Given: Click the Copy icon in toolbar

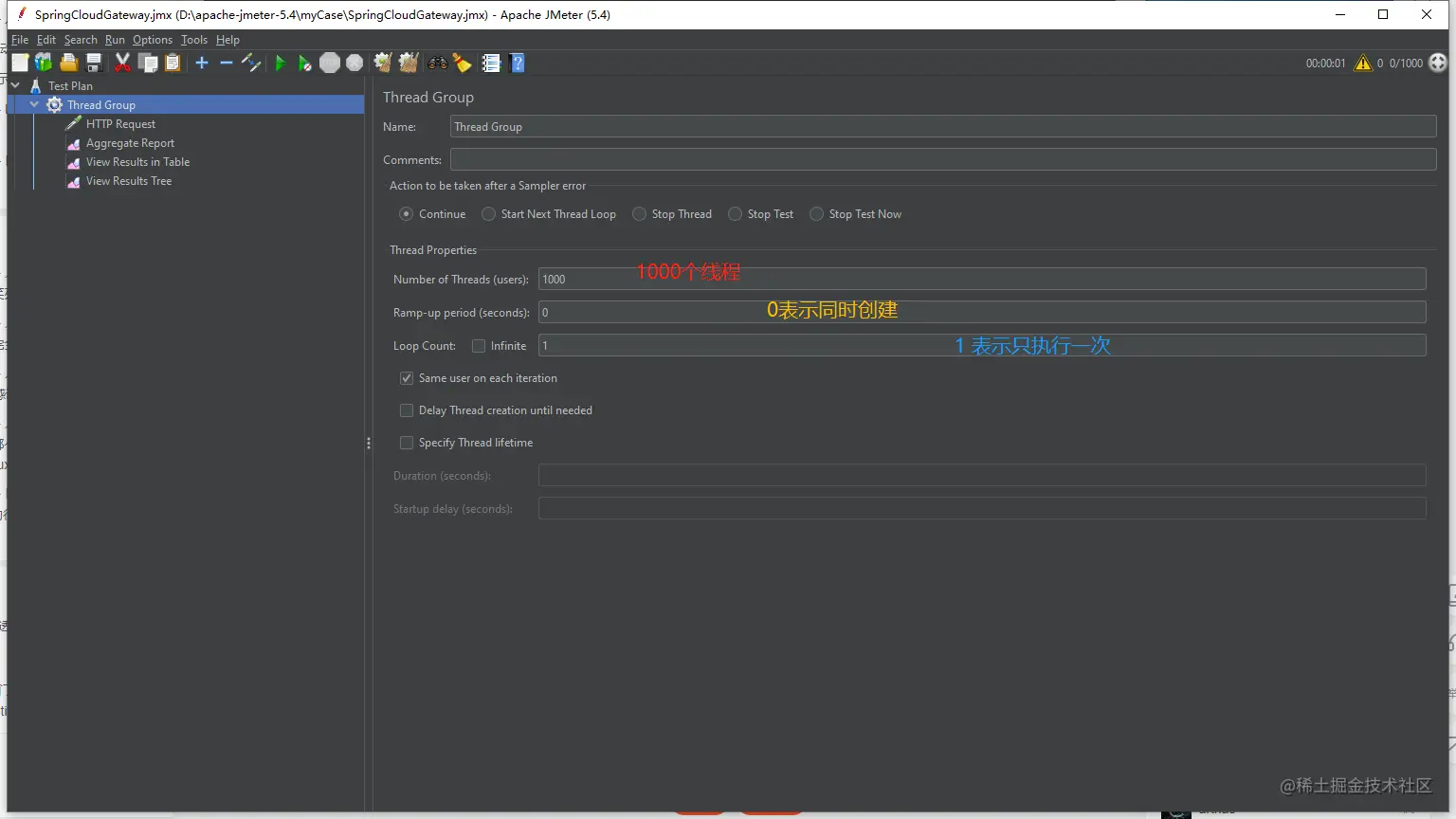Looking at the screenshot, I should [148, 63].
